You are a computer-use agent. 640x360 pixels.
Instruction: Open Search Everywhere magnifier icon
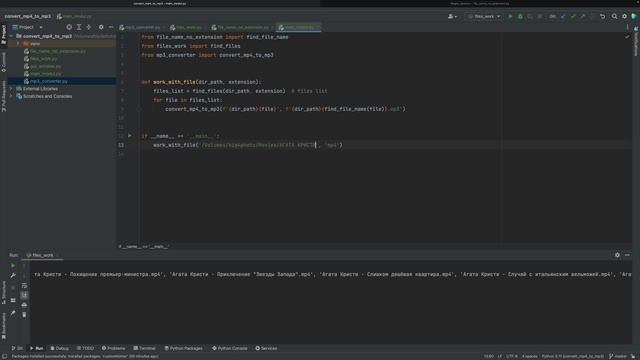[614, 16]
